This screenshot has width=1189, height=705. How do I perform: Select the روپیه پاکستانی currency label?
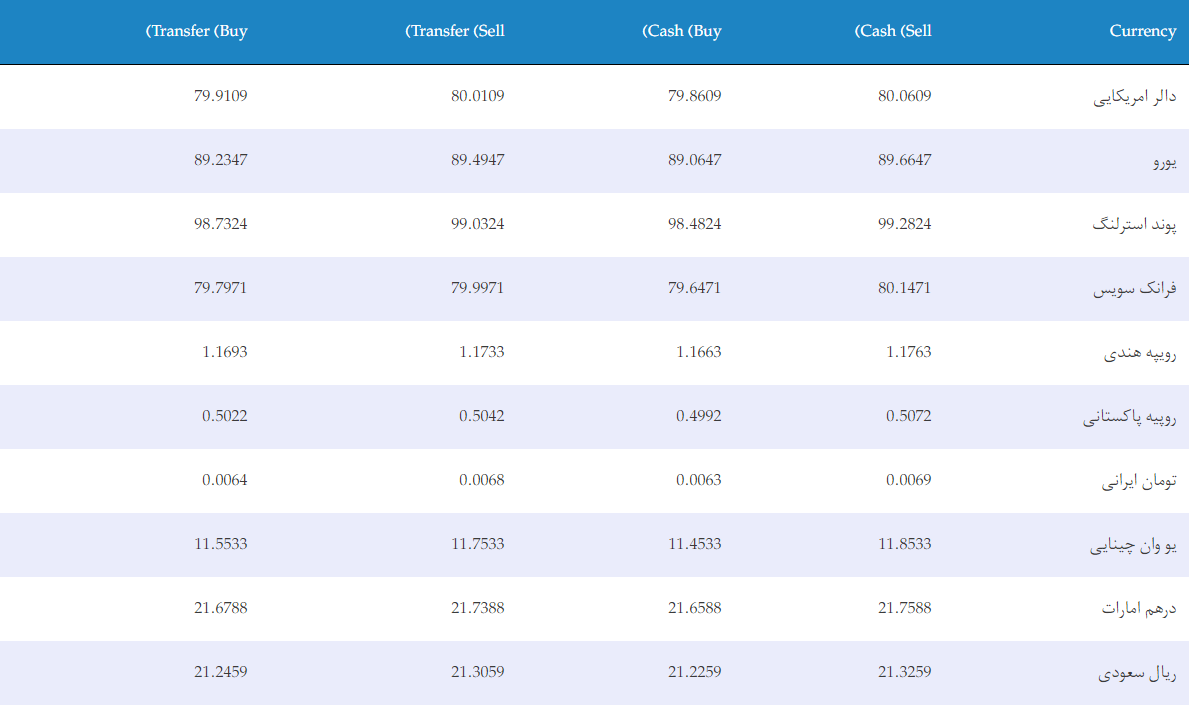coord(1129,417)
